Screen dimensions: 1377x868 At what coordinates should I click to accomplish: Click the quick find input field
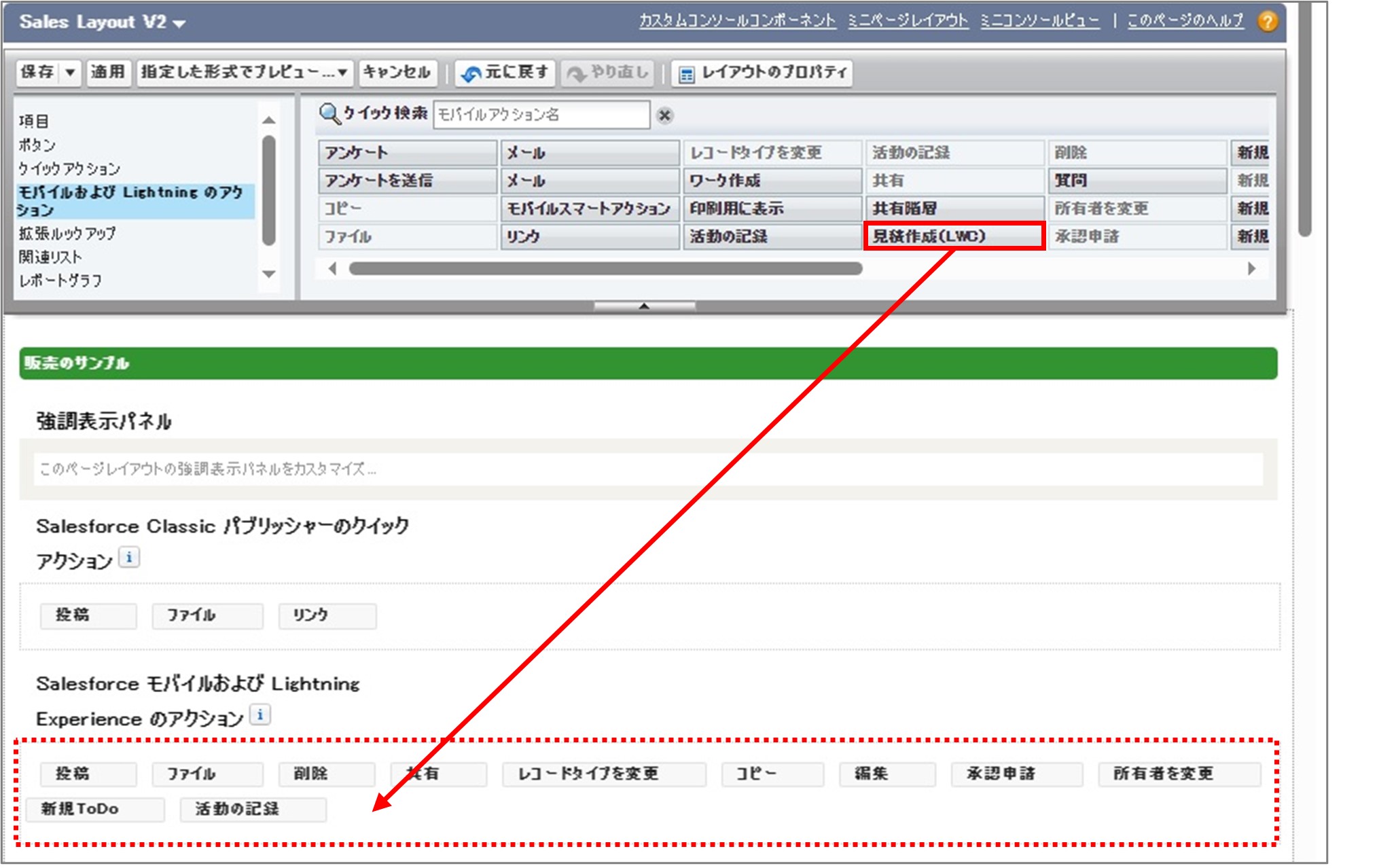(541, 115)
